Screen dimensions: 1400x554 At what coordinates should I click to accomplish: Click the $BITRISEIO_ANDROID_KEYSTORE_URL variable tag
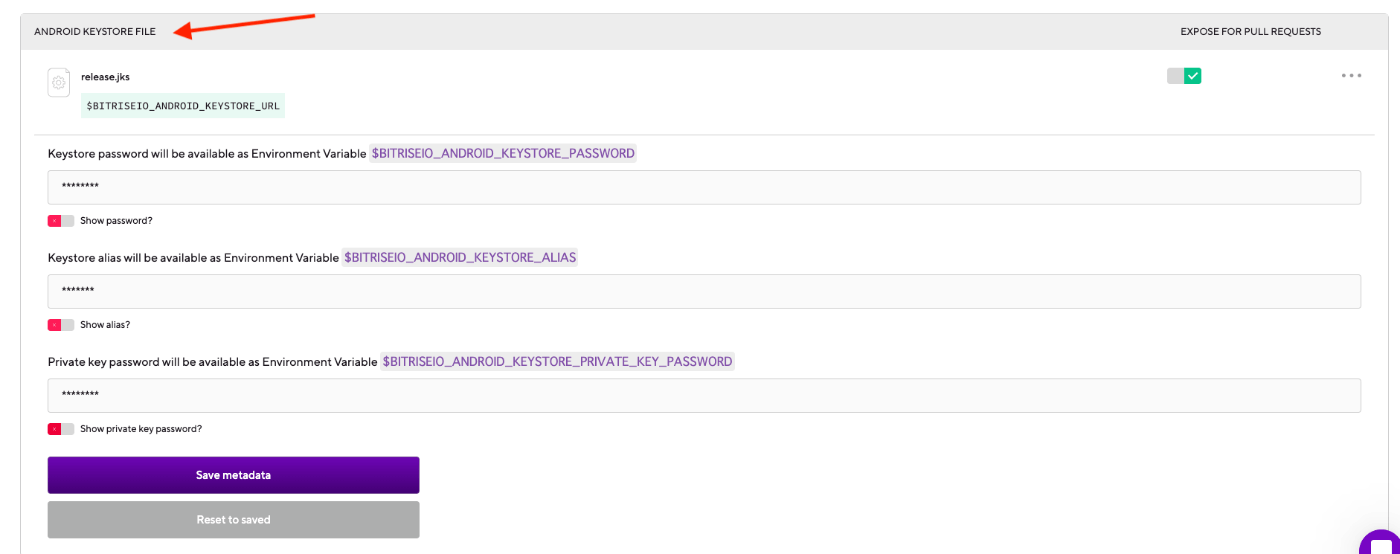click(183, 105)
